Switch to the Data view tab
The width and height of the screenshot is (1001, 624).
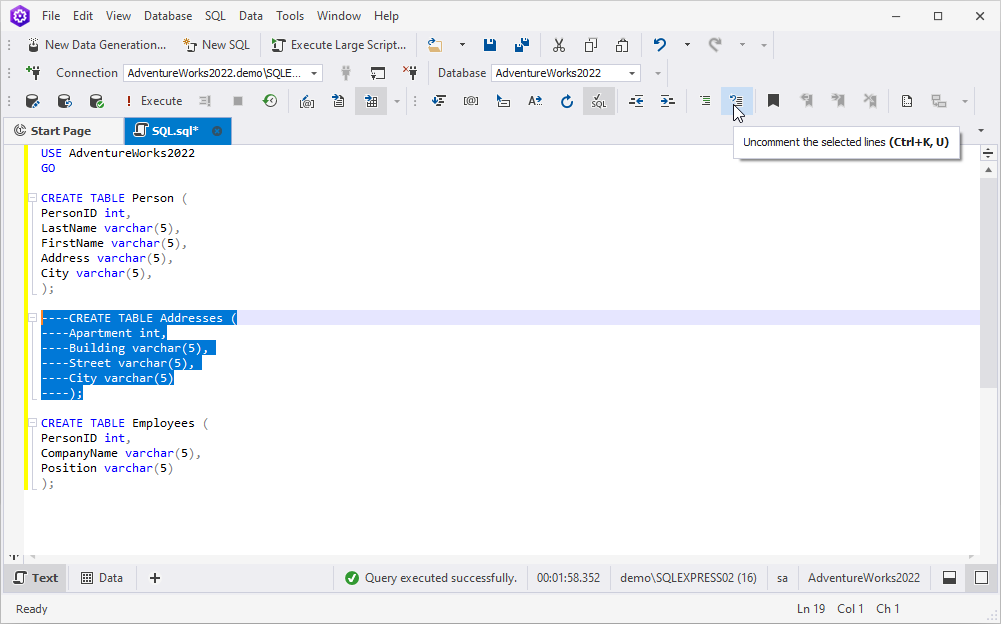pos(102,578)
